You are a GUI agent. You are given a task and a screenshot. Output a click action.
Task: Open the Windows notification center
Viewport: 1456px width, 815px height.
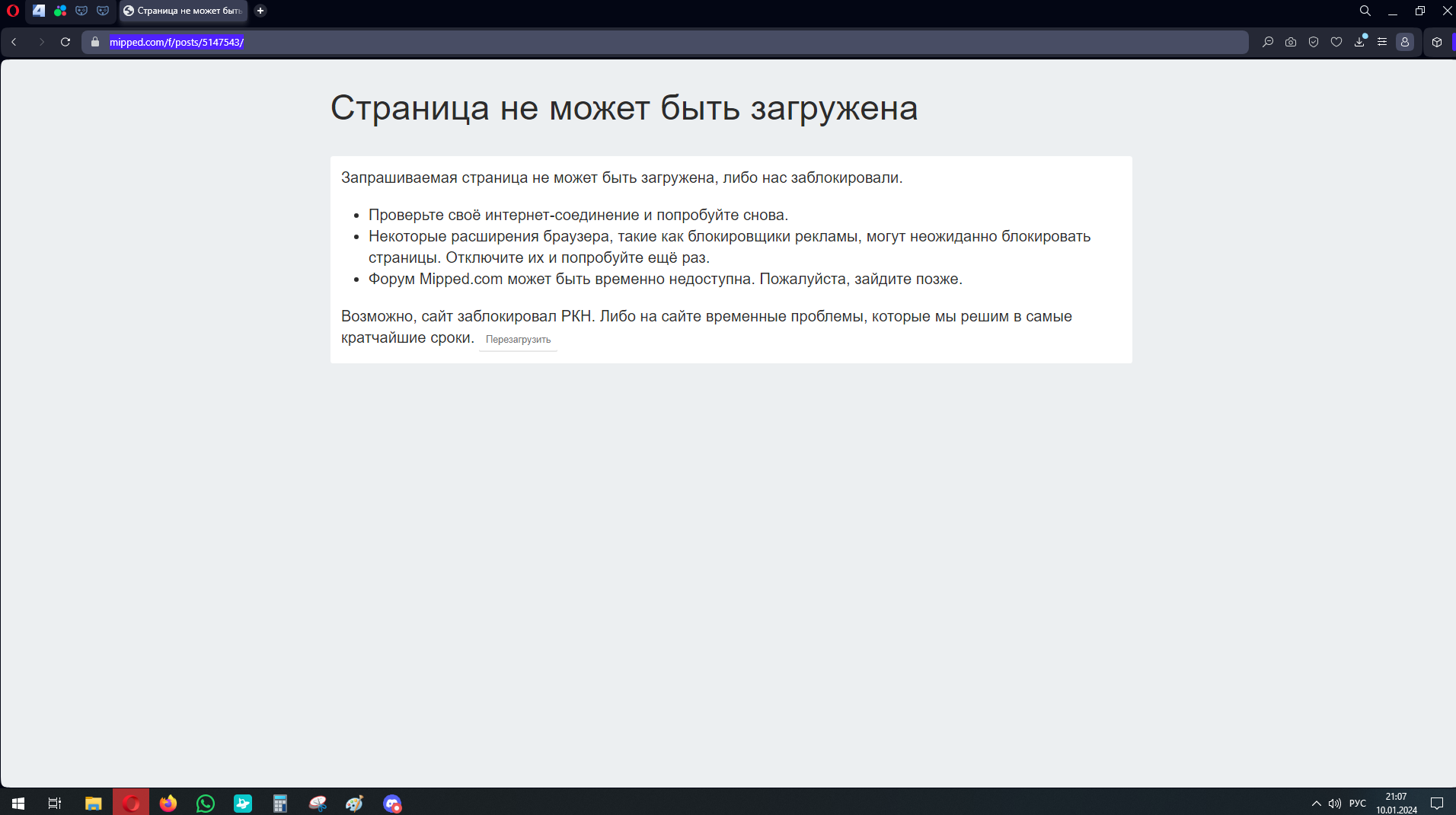(x=1437, y=803)
